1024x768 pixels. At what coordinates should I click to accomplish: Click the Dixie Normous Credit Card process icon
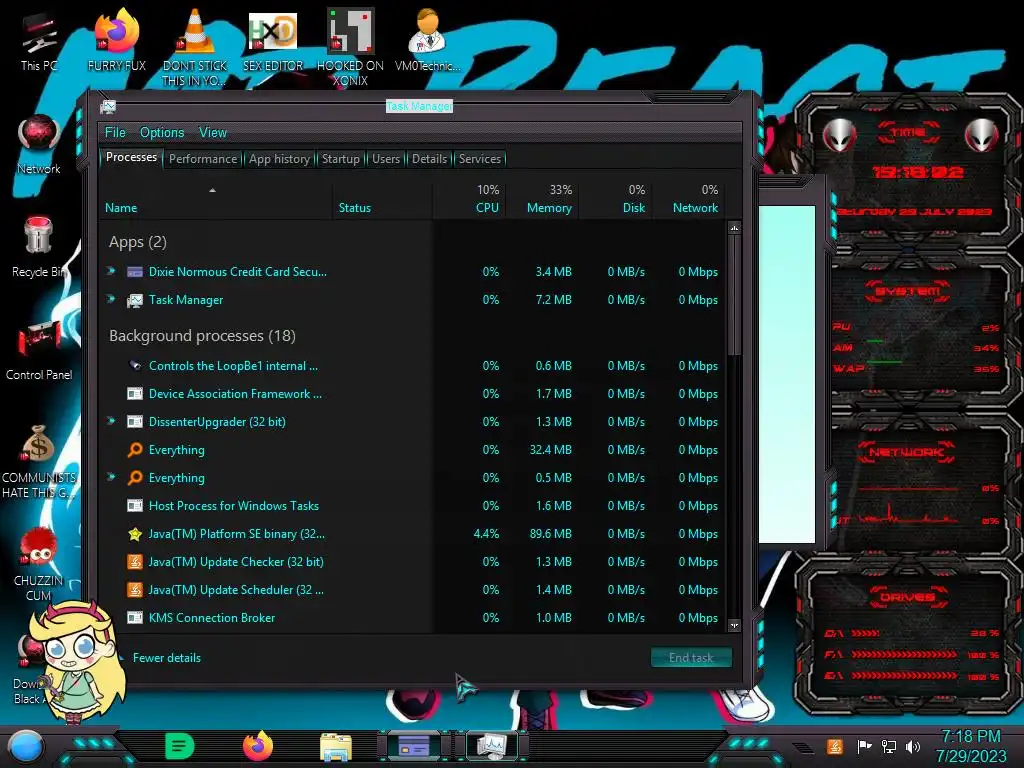click(x=135, y=272)
